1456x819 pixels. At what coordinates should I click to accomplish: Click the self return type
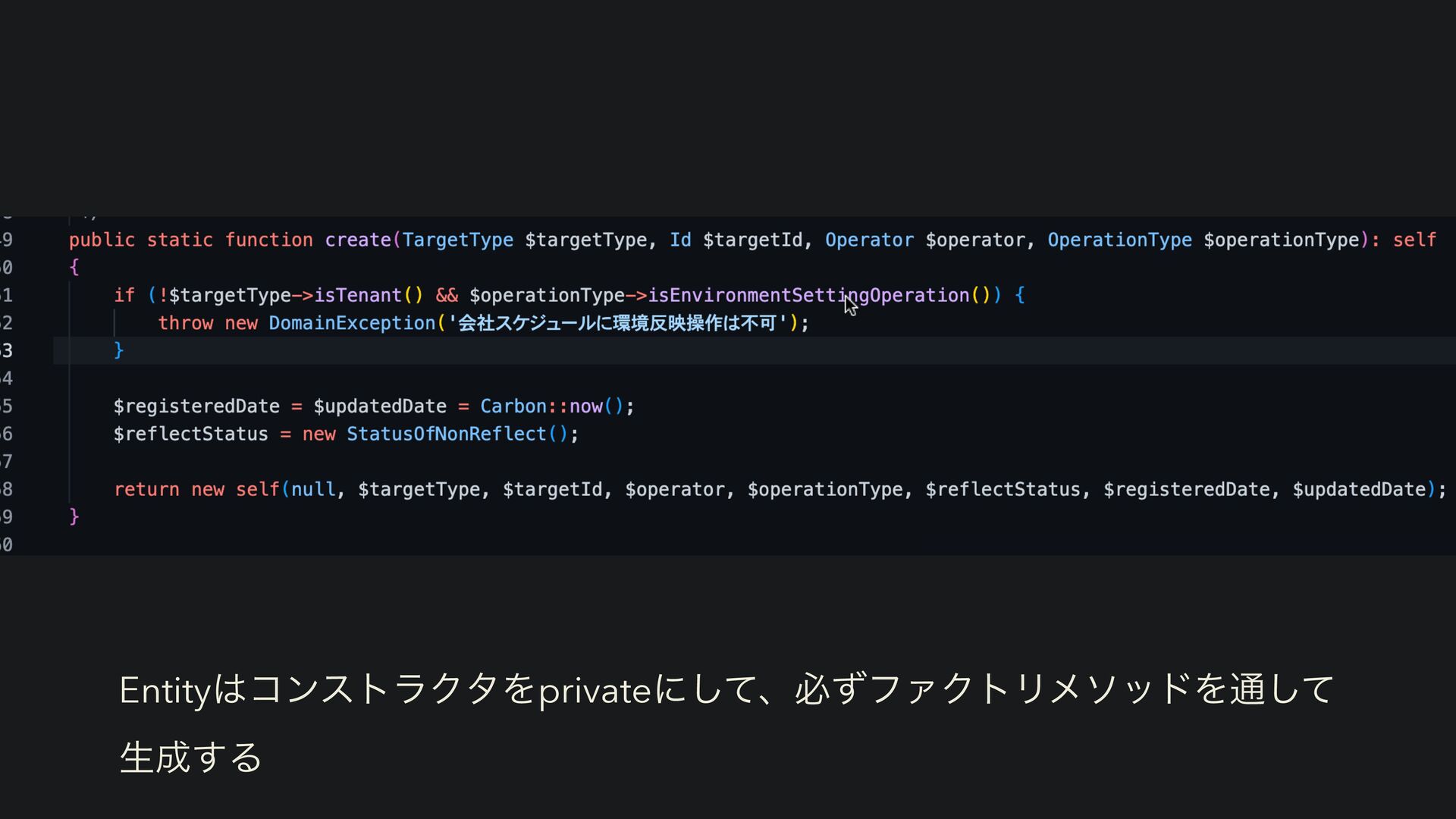[x=1414, y=240]
